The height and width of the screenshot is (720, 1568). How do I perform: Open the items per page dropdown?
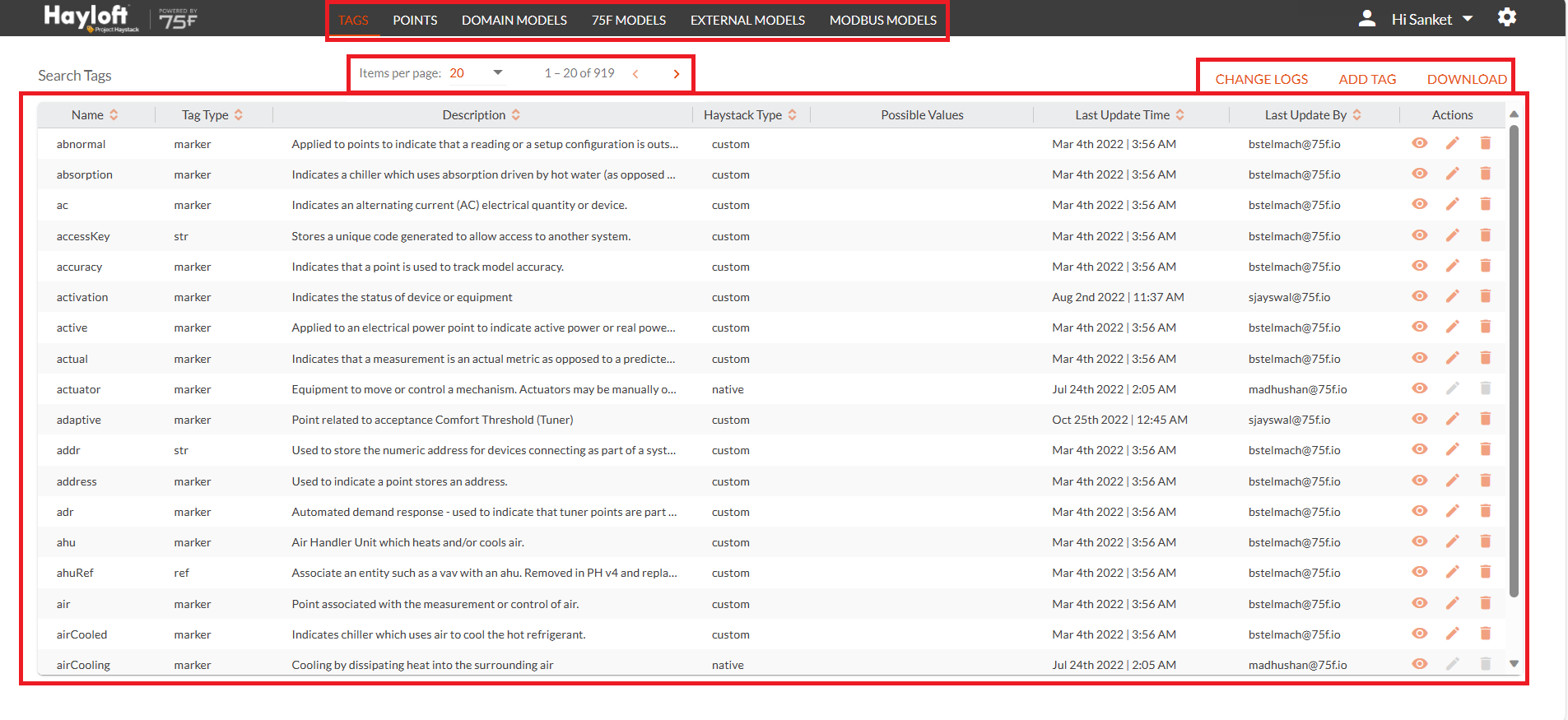[476, 73]
